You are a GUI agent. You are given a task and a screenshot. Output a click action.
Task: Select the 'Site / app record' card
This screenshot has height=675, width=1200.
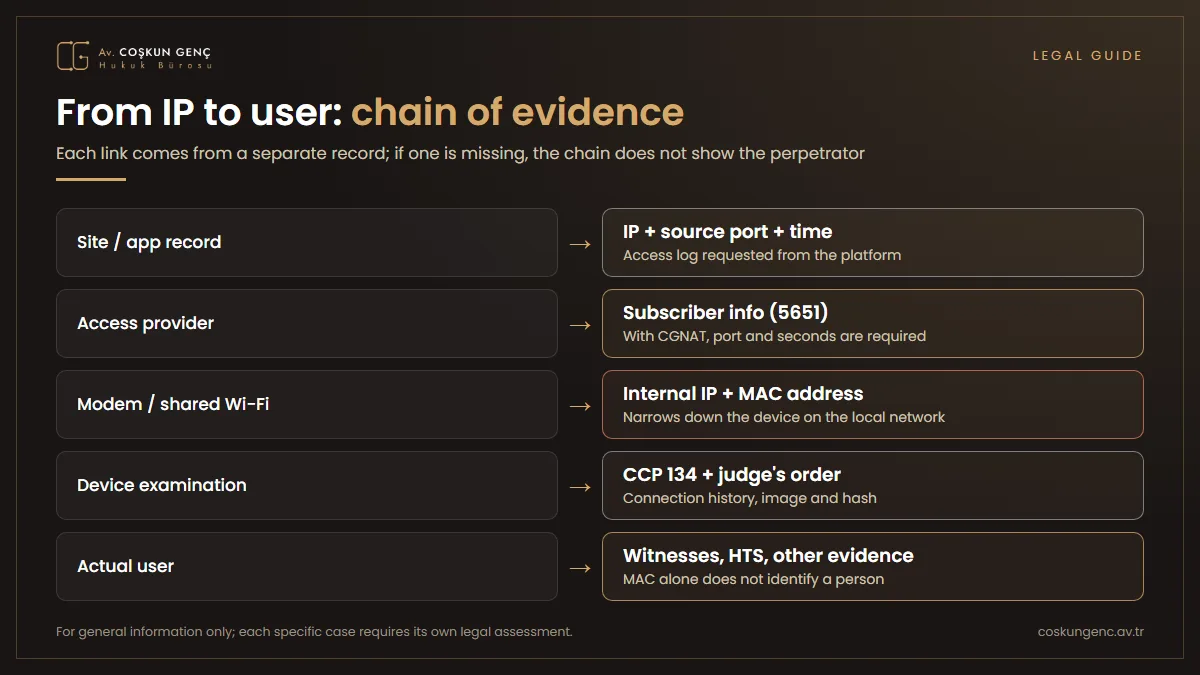coord(307,242)
